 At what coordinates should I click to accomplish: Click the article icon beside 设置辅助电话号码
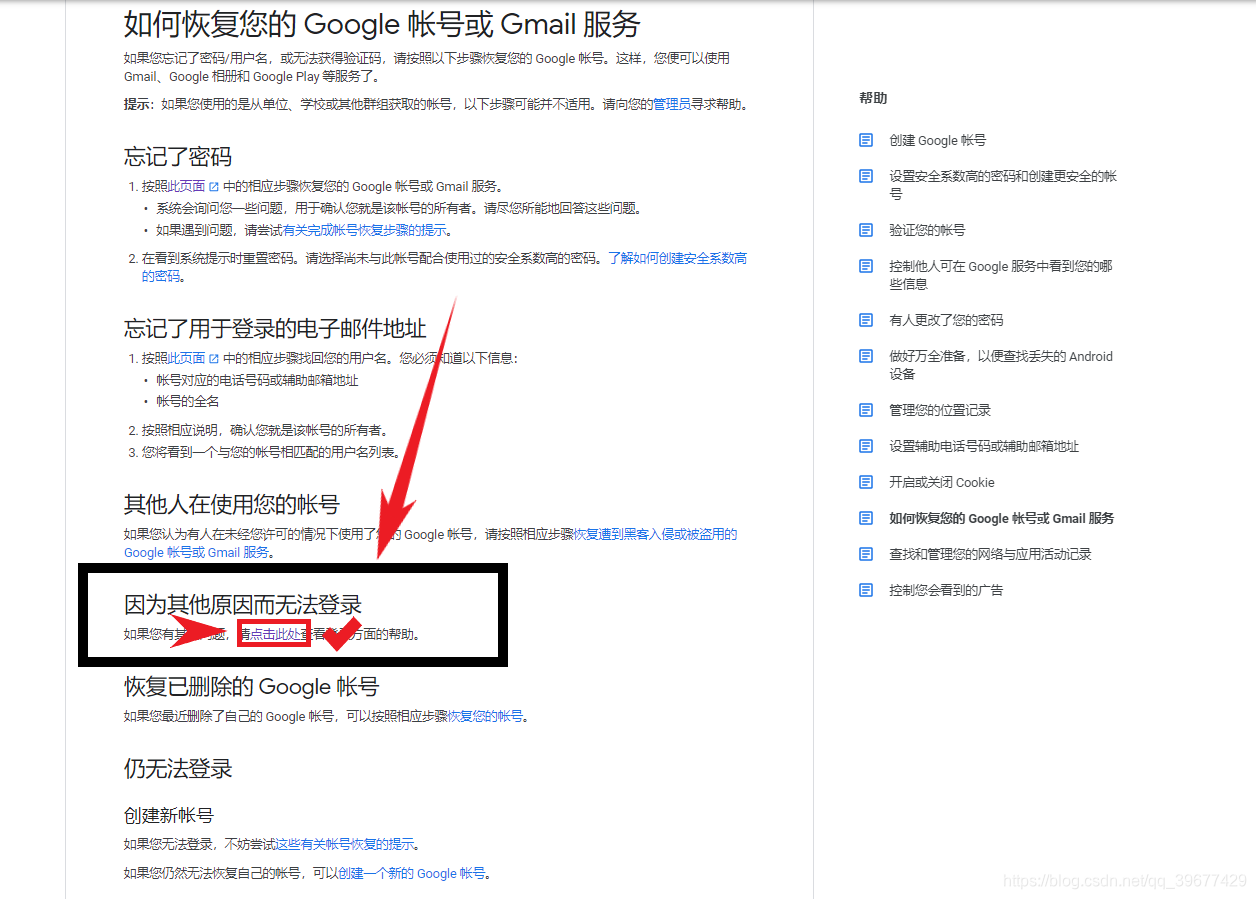[x=866, y=446]
